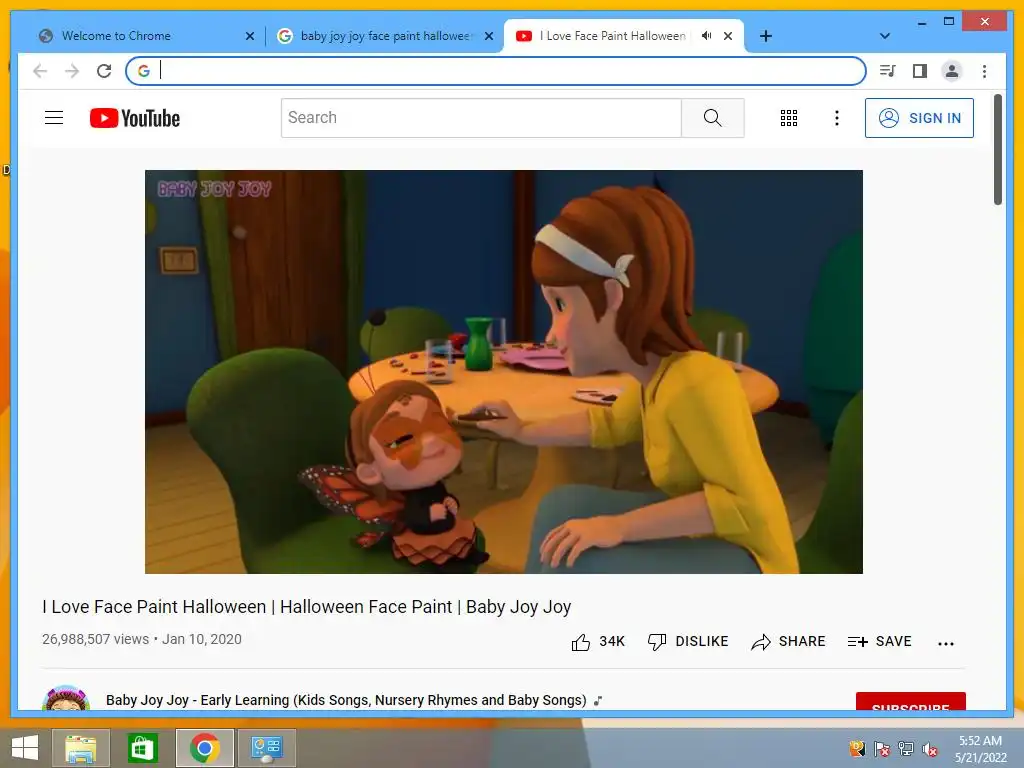This screenshot has width=1024, height=768.
Task: Open the more actions ellipsis under video
Action: (x=946, y=643)
